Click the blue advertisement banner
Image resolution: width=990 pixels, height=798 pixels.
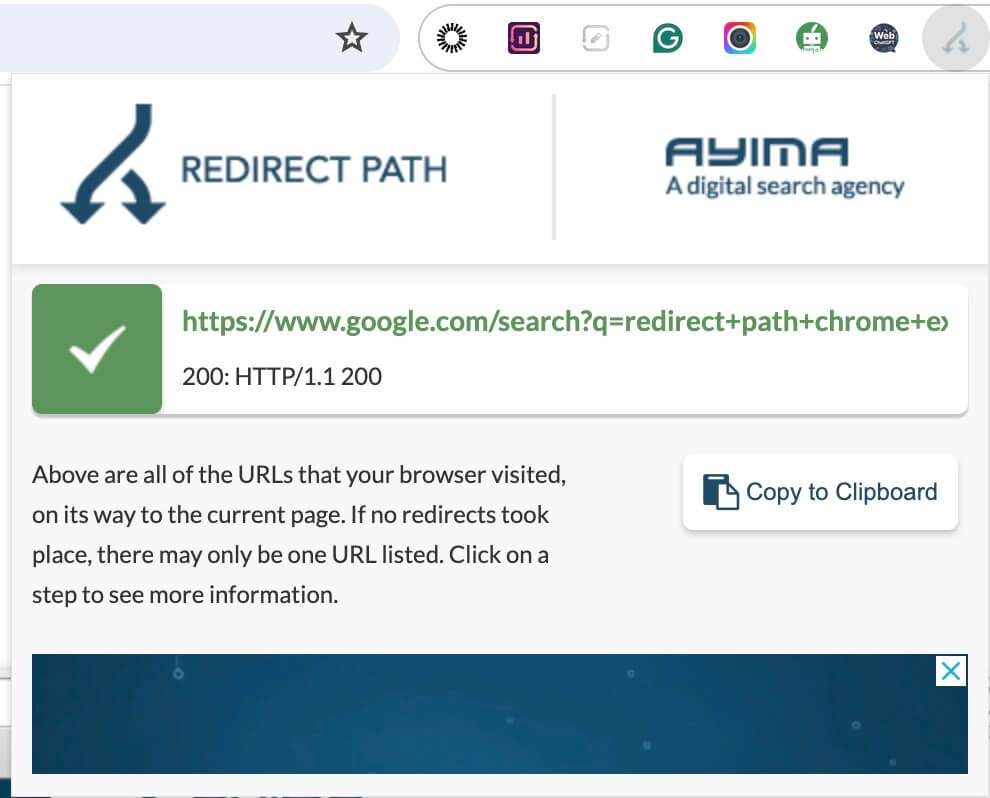499,714
